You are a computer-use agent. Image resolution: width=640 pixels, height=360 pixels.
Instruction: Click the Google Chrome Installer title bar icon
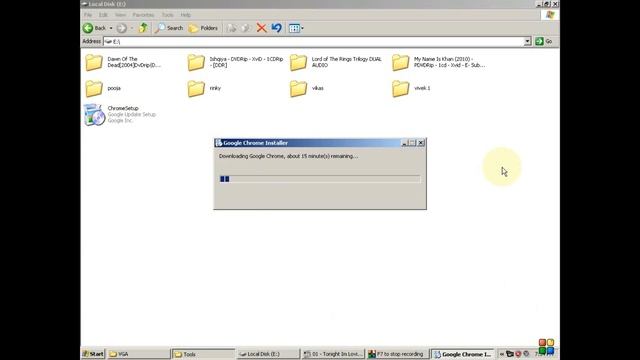pos(219,143)
